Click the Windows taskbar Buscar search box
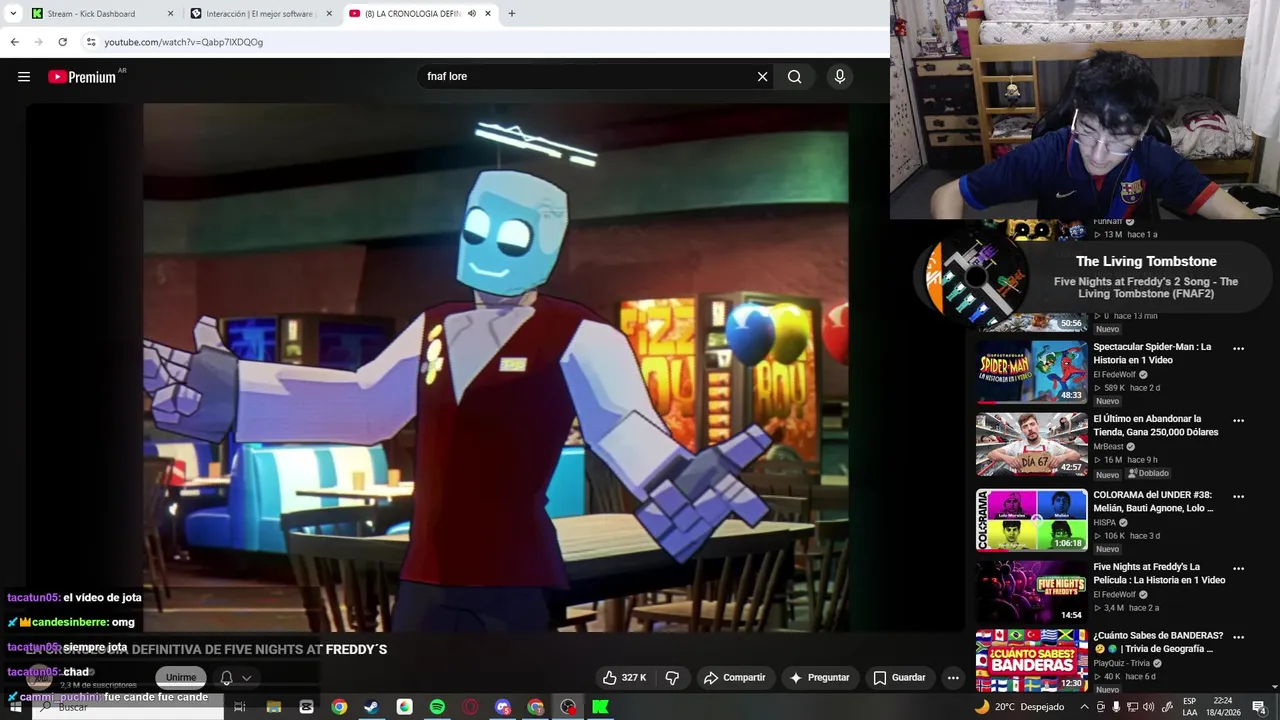The width and height of the screenshot is (1280, 720). (126, 707)
